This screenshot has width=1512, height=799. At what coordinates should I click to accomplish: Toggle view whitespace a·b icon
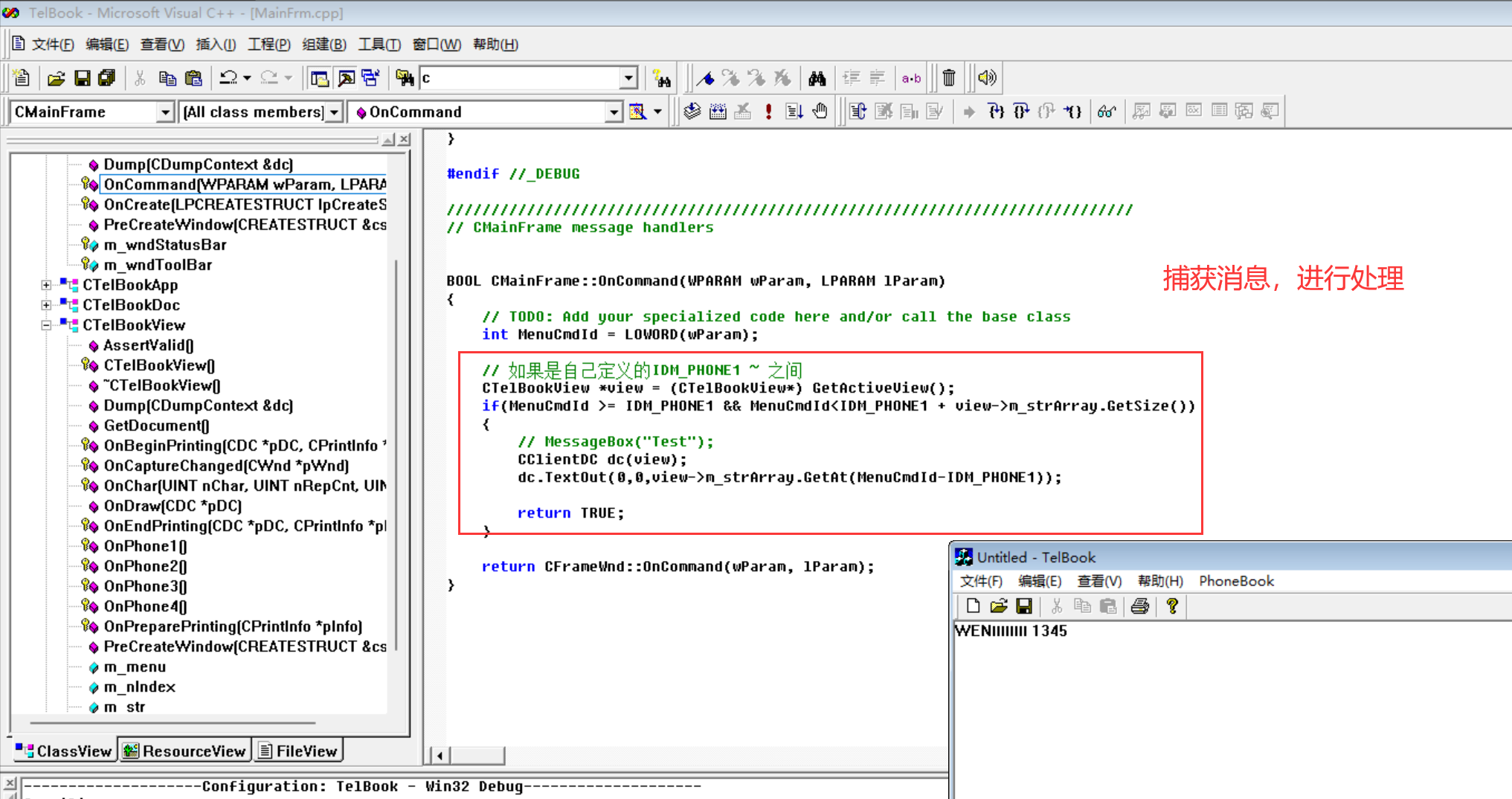[x=911, y=78]
